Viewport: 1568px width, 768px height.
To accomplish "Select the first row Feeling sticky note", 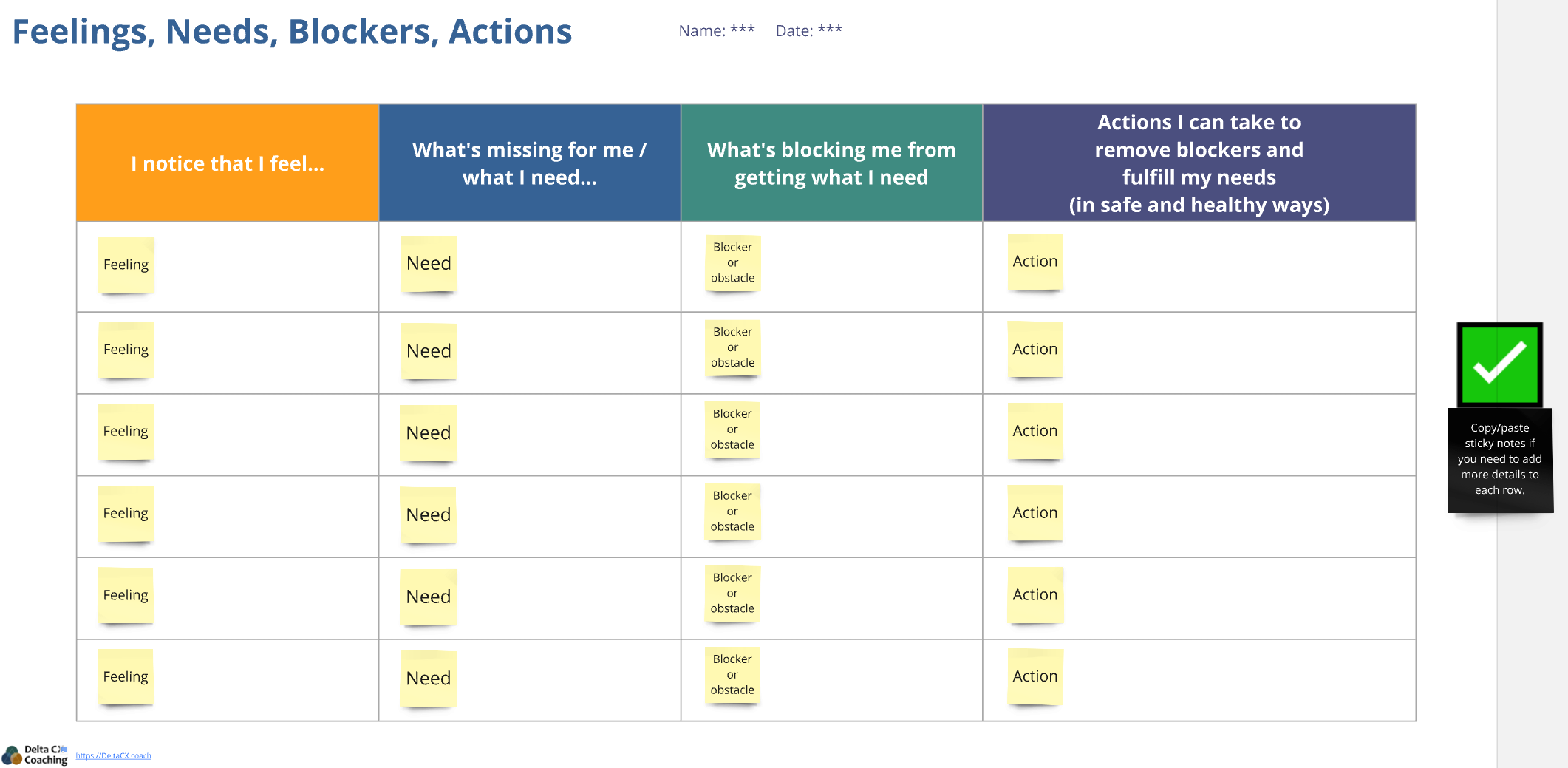I will (126, 265).
